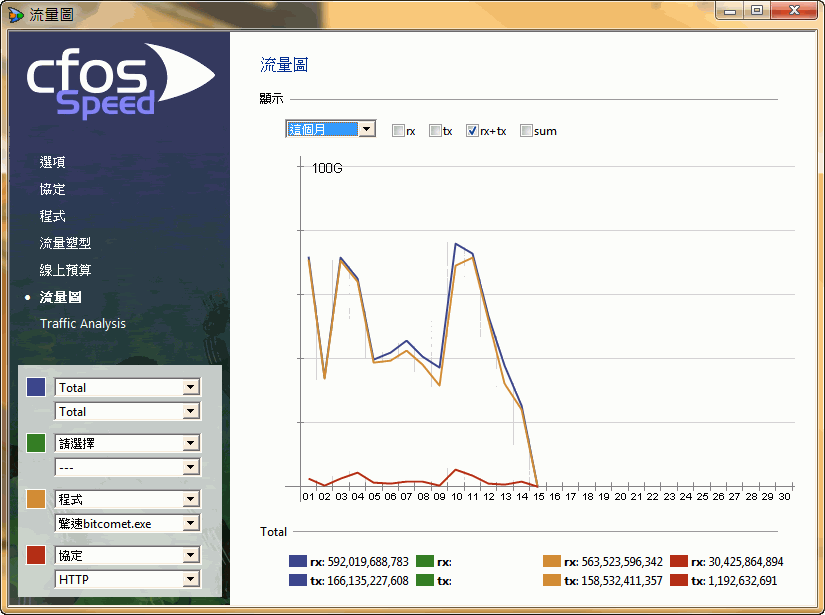
Task: Open the 選項 menu item
Action: [x=53, y=162]
